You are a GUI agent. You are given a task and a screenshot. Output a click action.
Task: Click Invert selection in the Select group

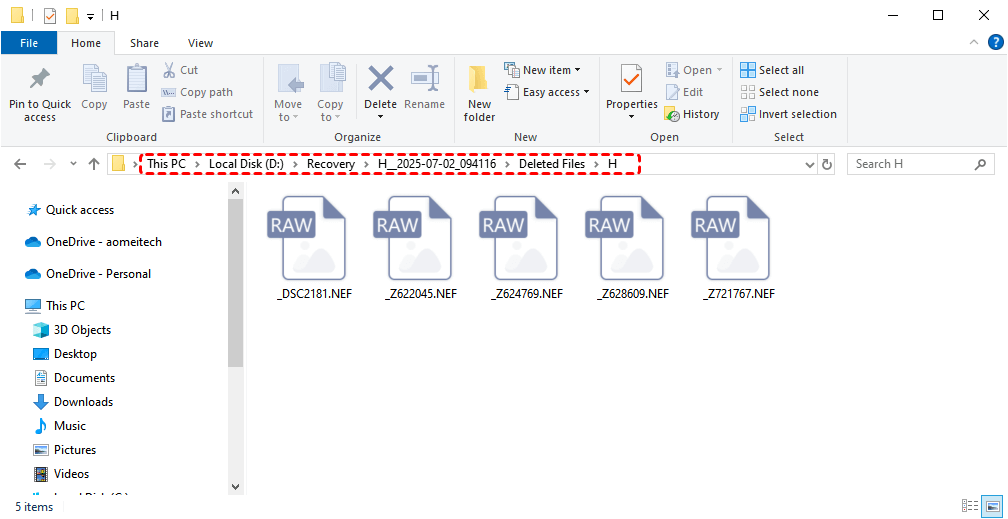(x=788, y=114)
